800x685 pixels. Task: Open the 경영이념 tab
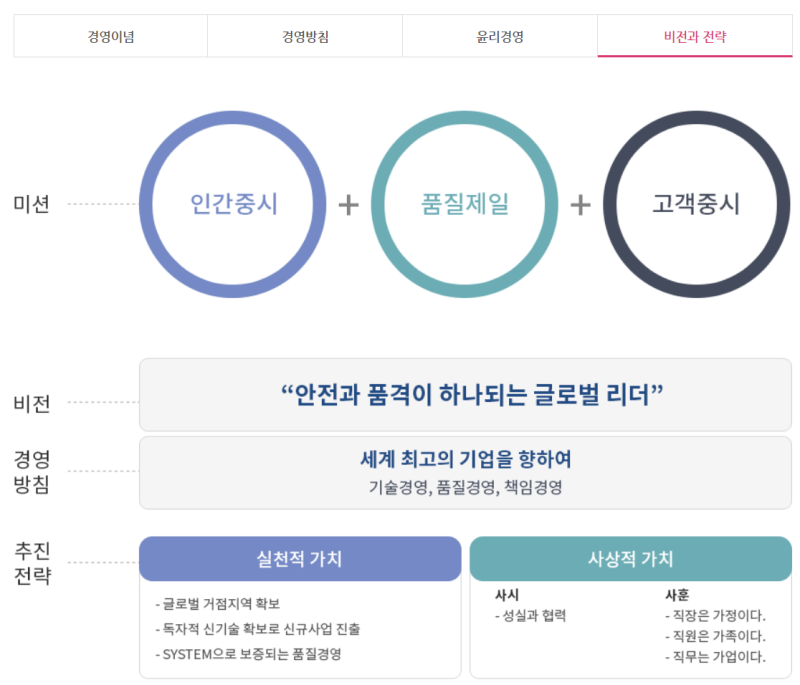pos(110,36)
